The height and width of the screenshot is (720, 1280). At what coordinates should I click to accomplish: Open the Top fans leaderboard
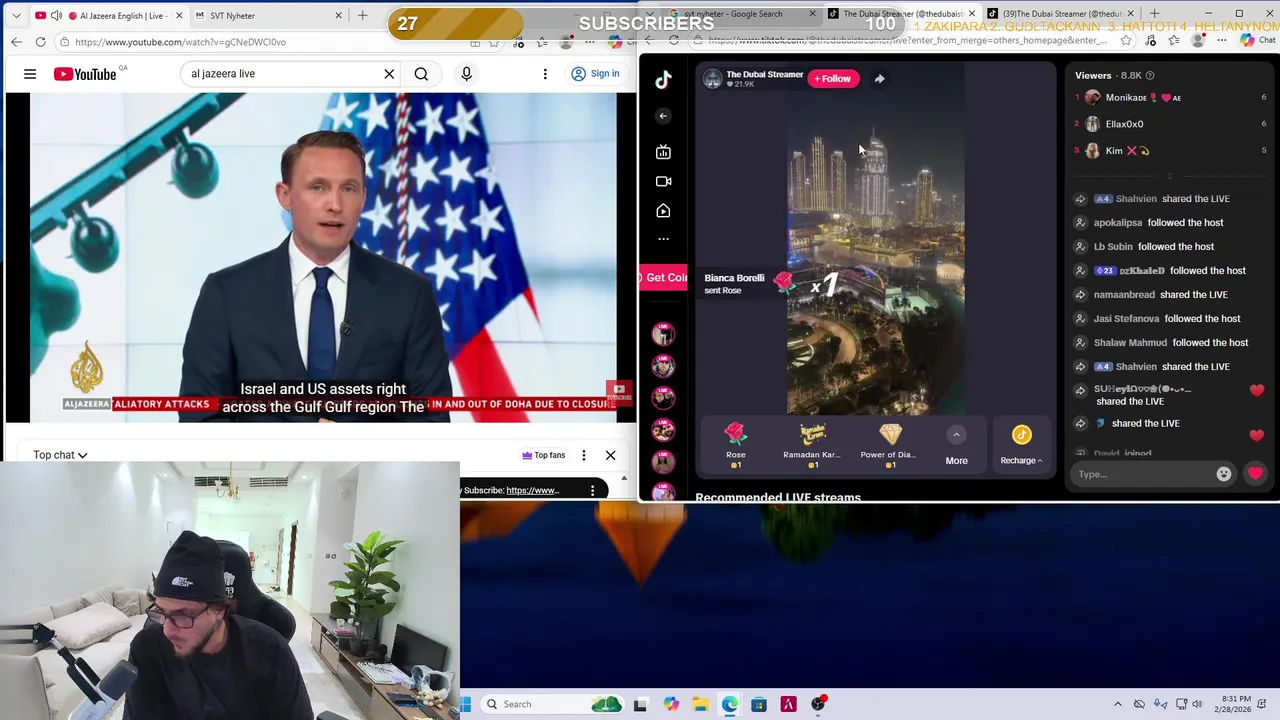544,455
